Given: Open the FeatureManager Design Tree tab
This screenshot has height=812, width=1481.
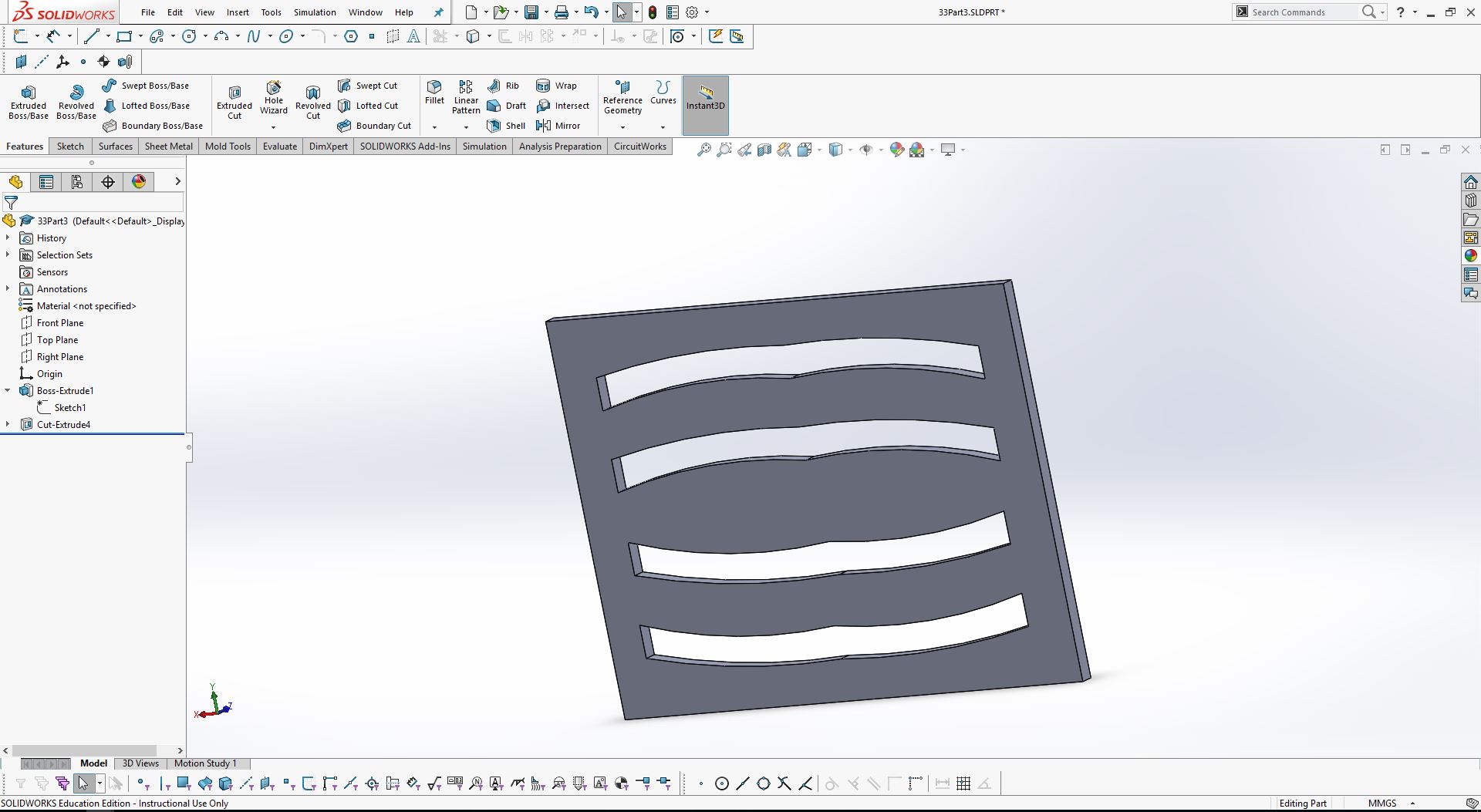Looking at the screenshot, I should 15,182.
